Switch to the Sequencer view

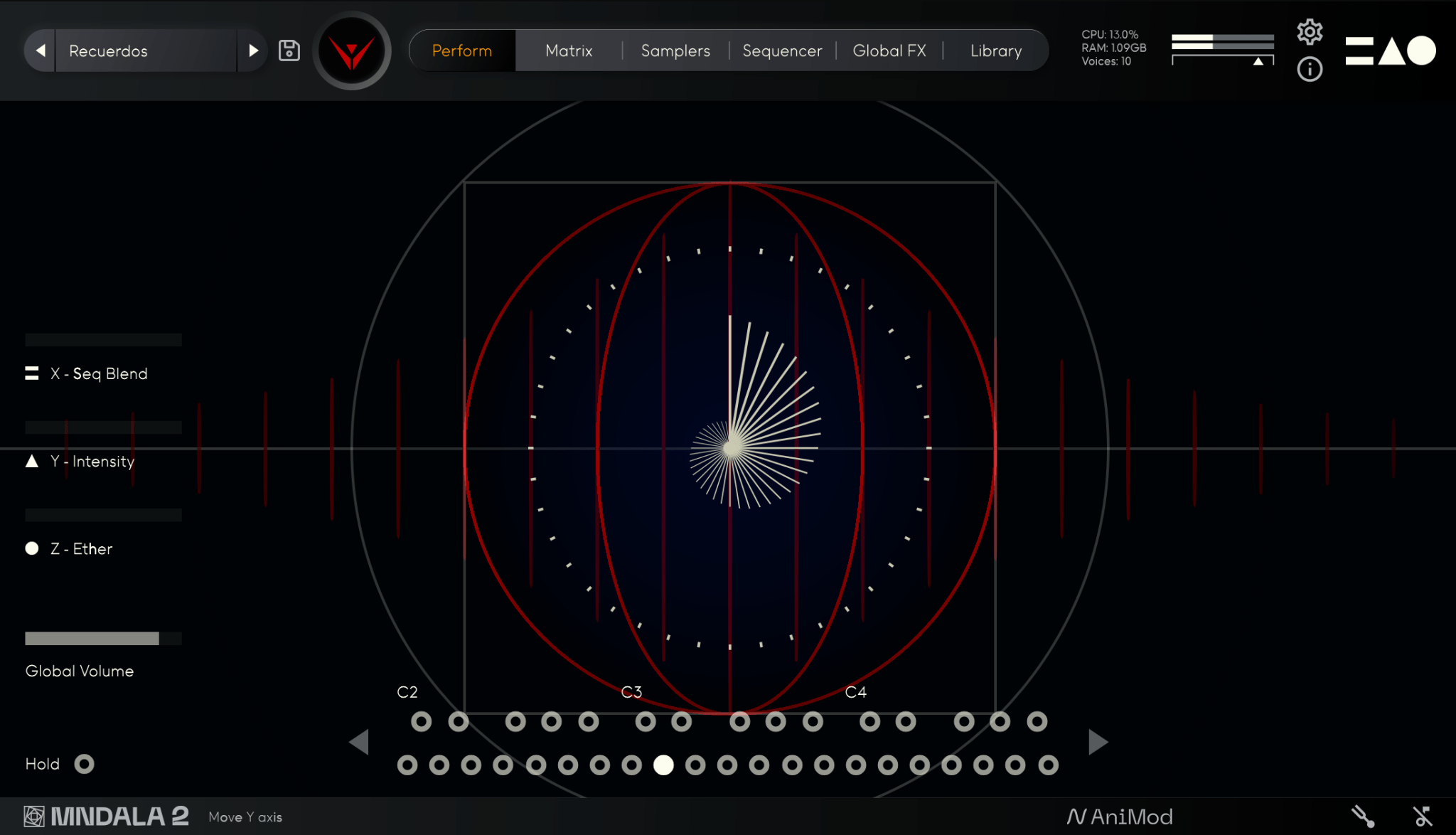point(782,50)
